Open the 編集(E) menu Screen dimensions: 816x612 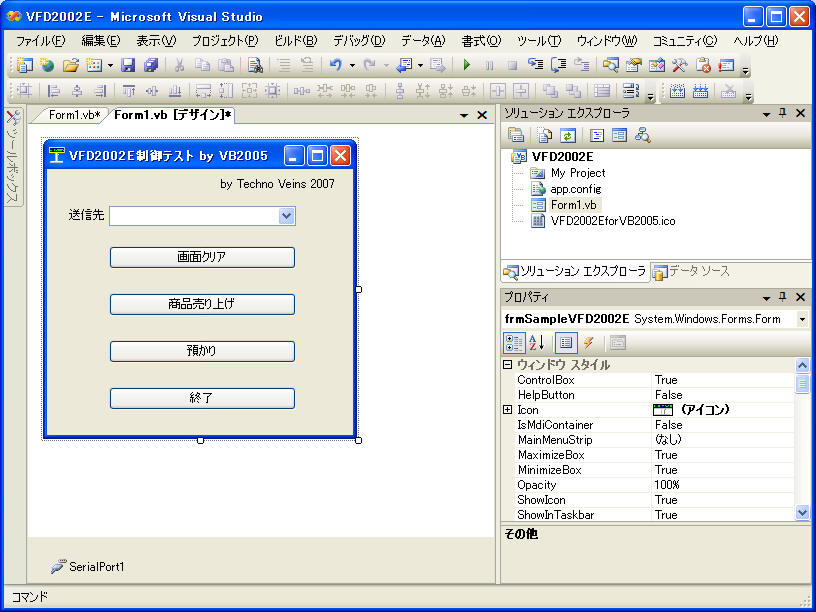coord(101,41)
